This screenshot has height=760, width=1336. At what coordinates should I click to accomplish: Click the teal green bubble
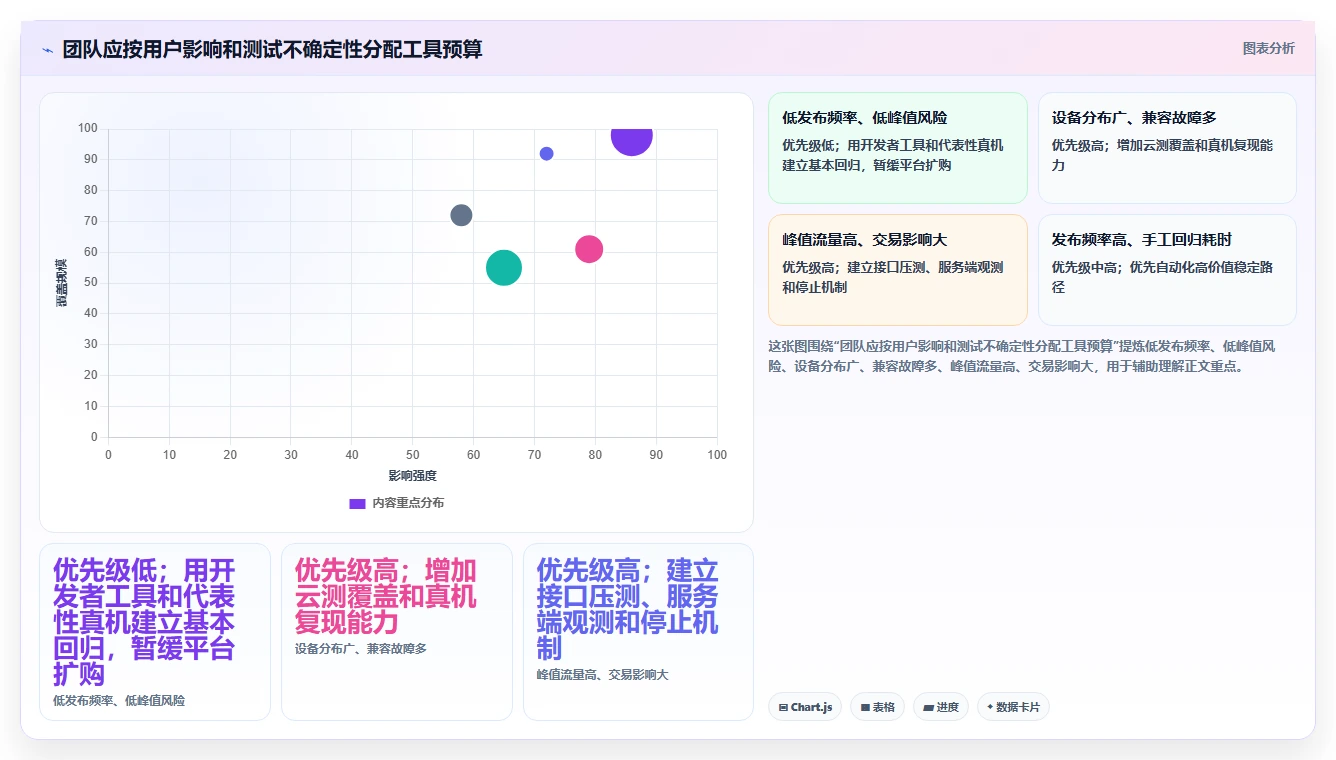(x=504, y=267)
